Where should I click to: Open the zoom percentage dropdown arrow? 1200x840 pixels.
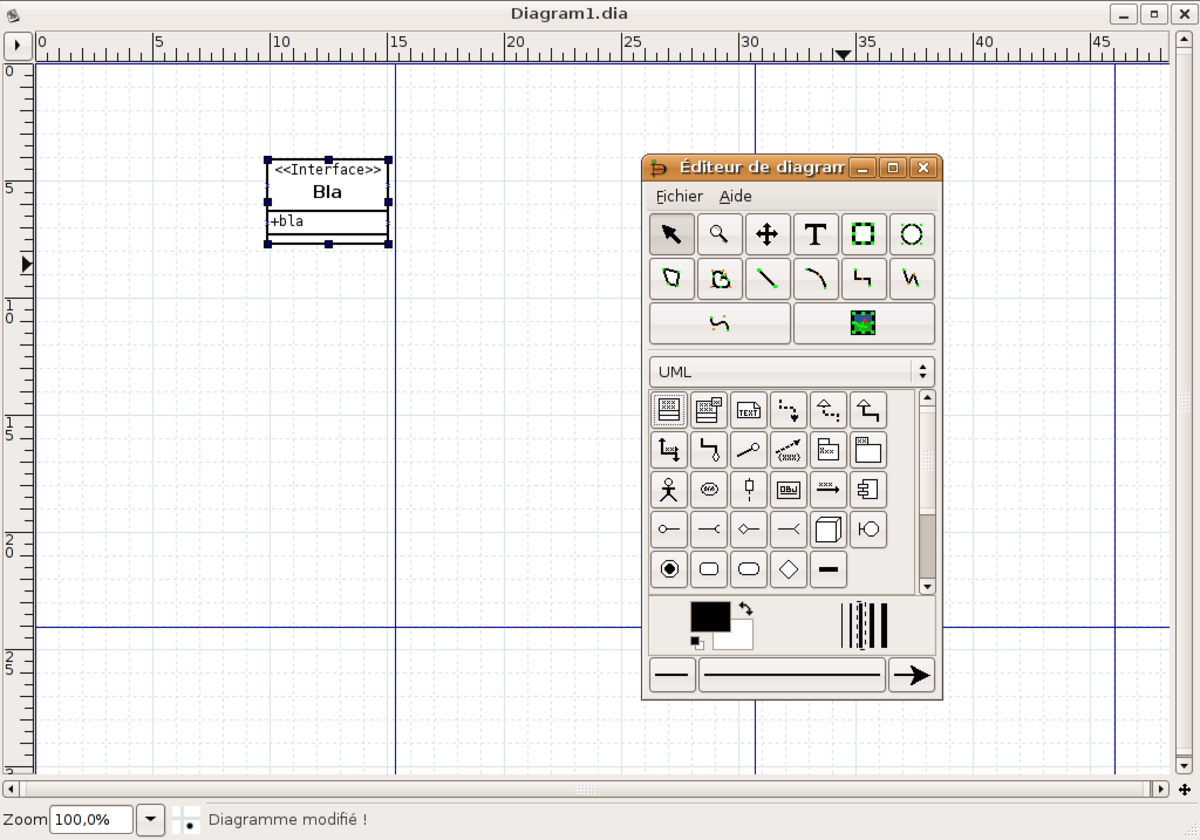[x=150, y=819]
